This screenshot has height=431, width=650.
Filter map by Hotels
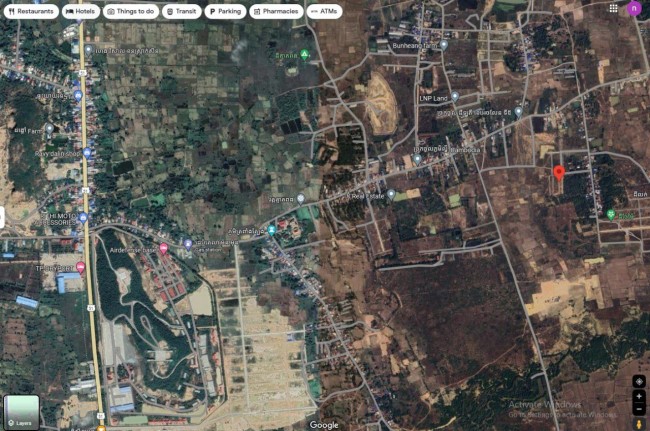(x=80, y=11)
